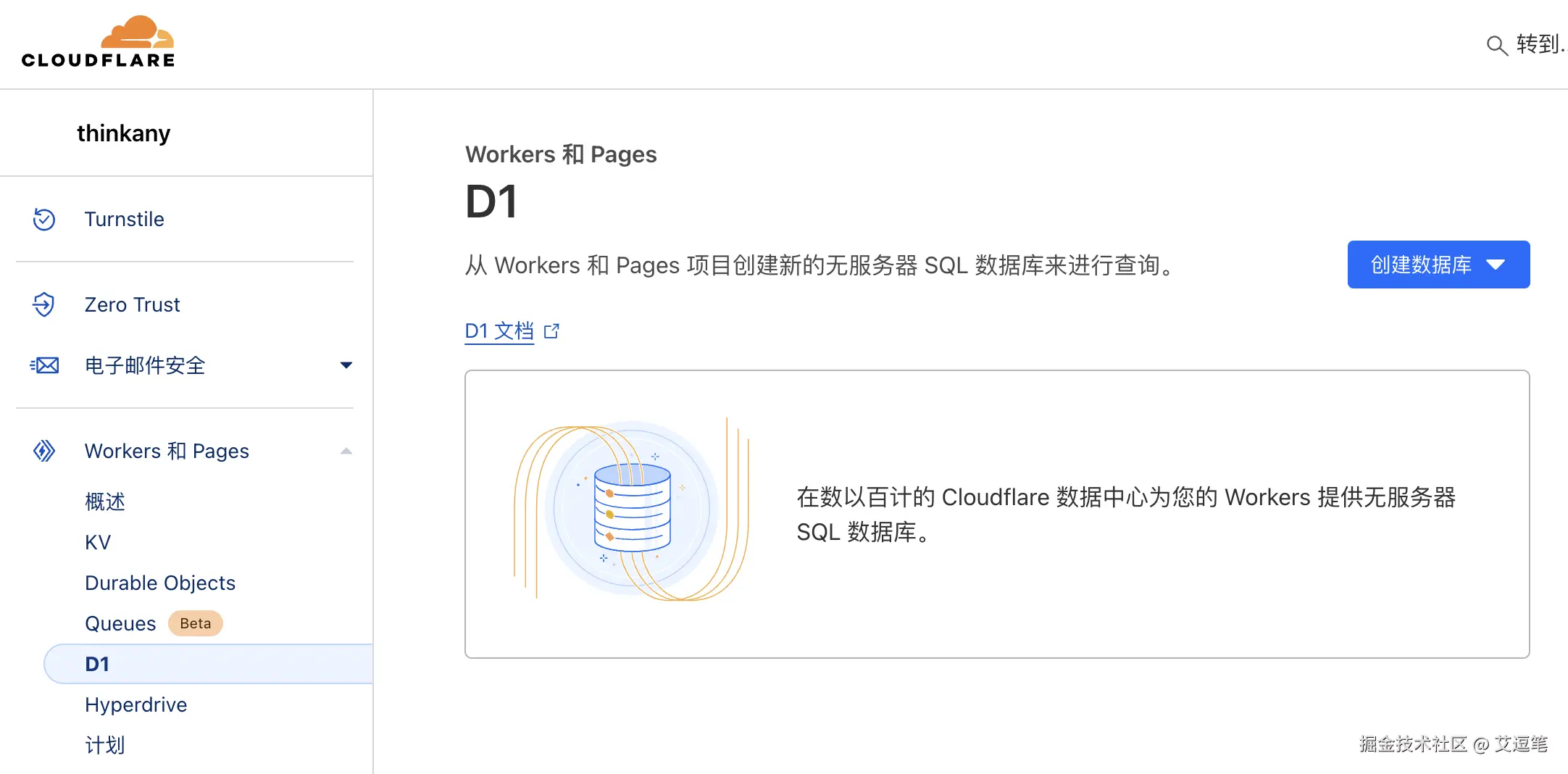Click the email security envelope icon
The height and width of the screenshot is (774, 1568).
click(44, 365)
